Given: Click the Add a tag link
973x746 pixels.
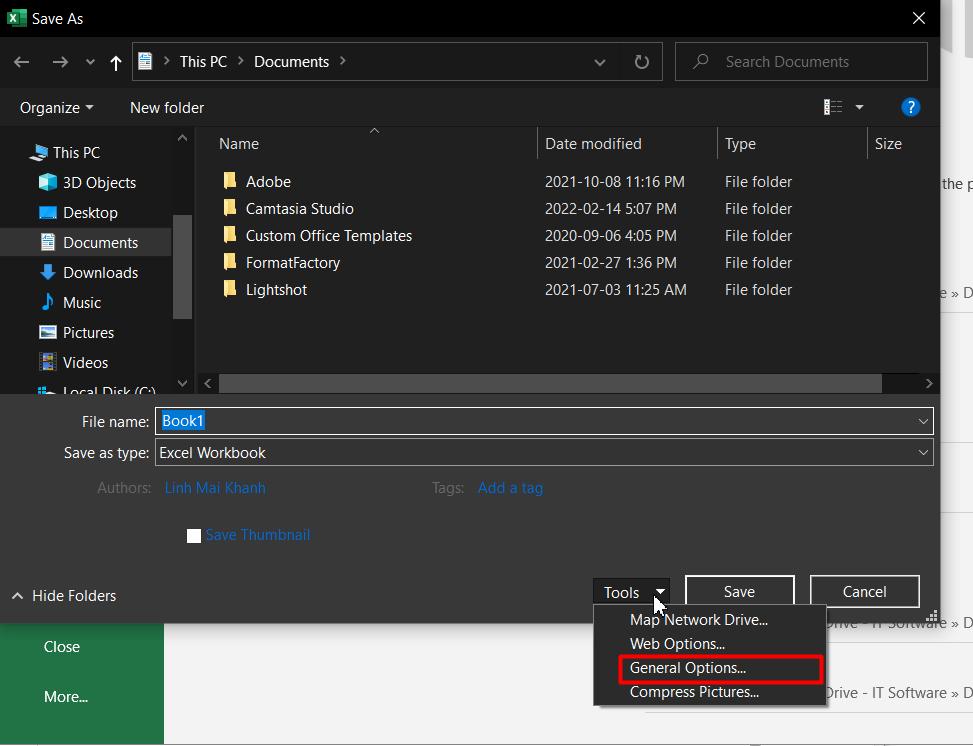Looking at the screenshot, I should tap(510, 487).
